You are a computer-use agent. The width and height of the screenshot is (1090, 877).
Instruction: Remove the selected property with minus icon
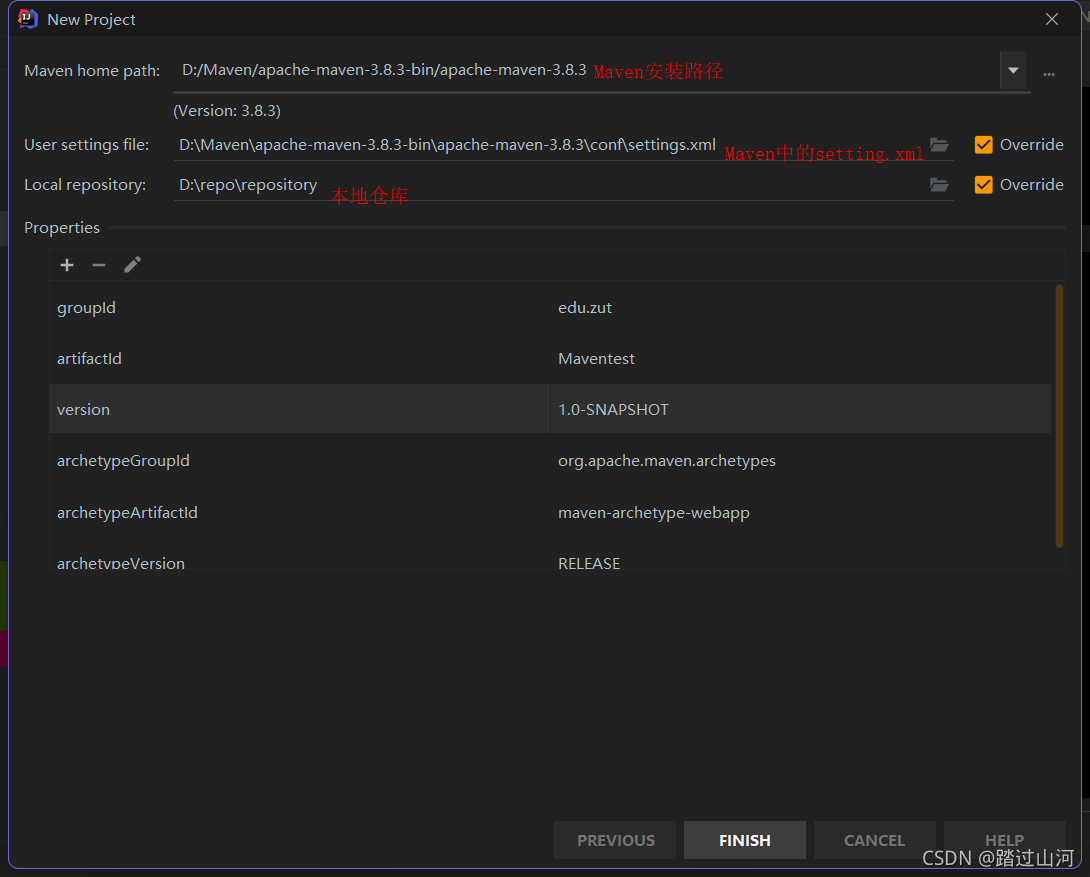tap(99, 265)
